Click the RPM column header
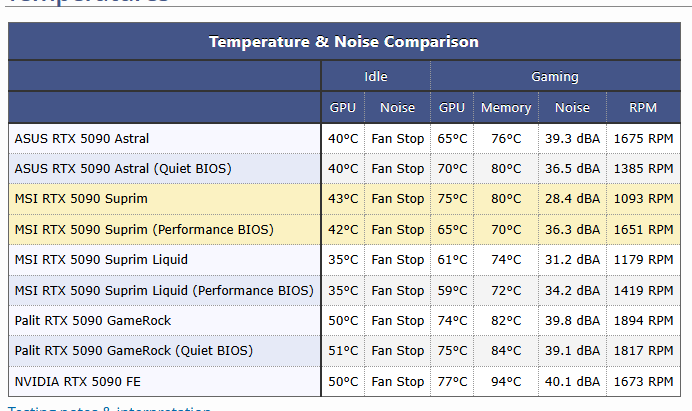This screenshot has height=411, width=692. click(644, 107)
